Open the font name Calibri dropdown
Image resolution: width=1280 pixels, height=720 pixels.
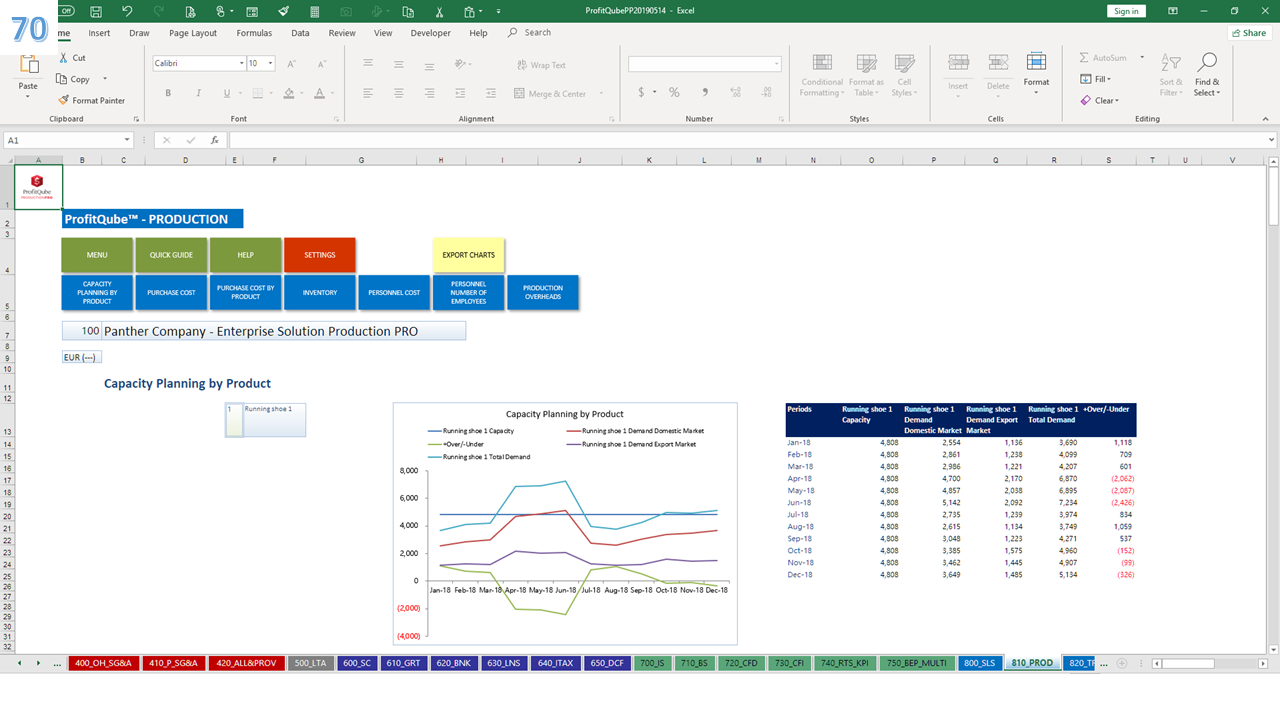[242, 63]
